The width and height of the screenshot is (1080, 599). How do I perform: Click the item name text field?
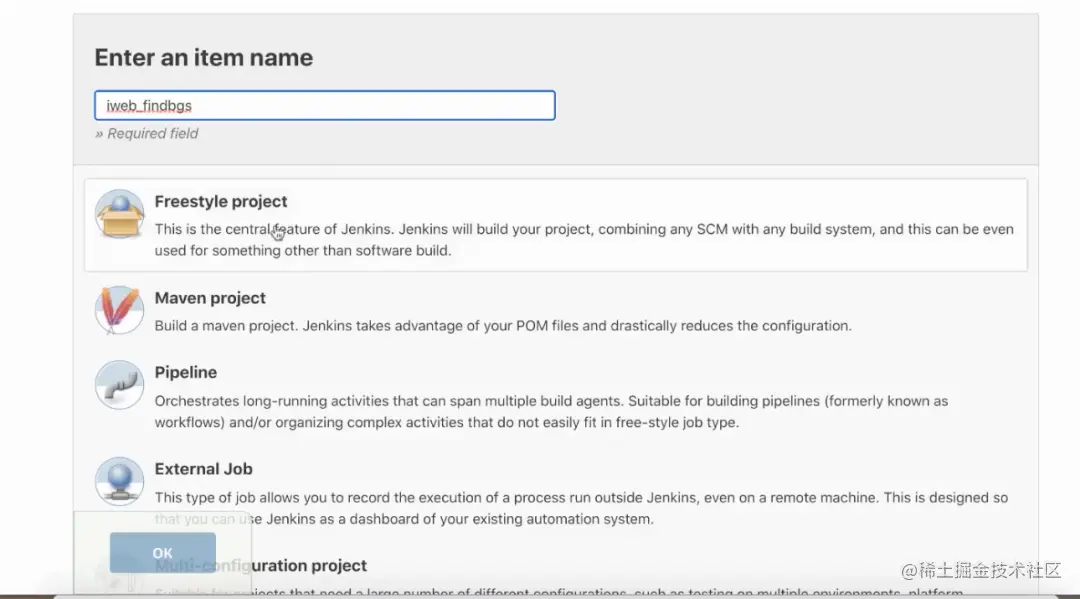point(324,106)
